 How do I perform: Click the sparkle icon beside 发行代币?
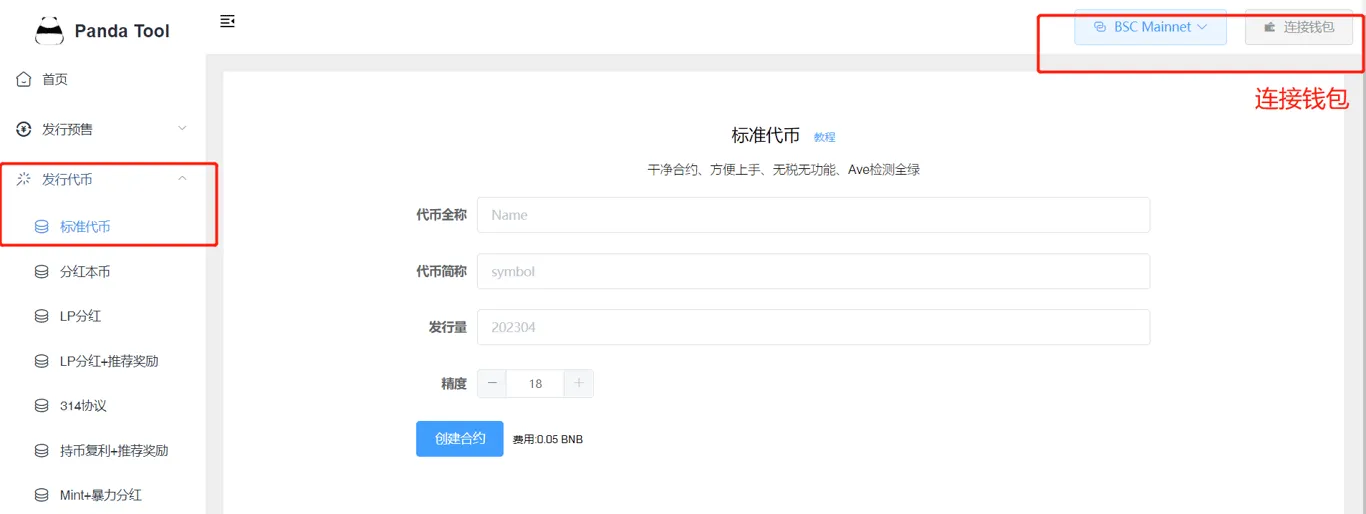[24, 179]
